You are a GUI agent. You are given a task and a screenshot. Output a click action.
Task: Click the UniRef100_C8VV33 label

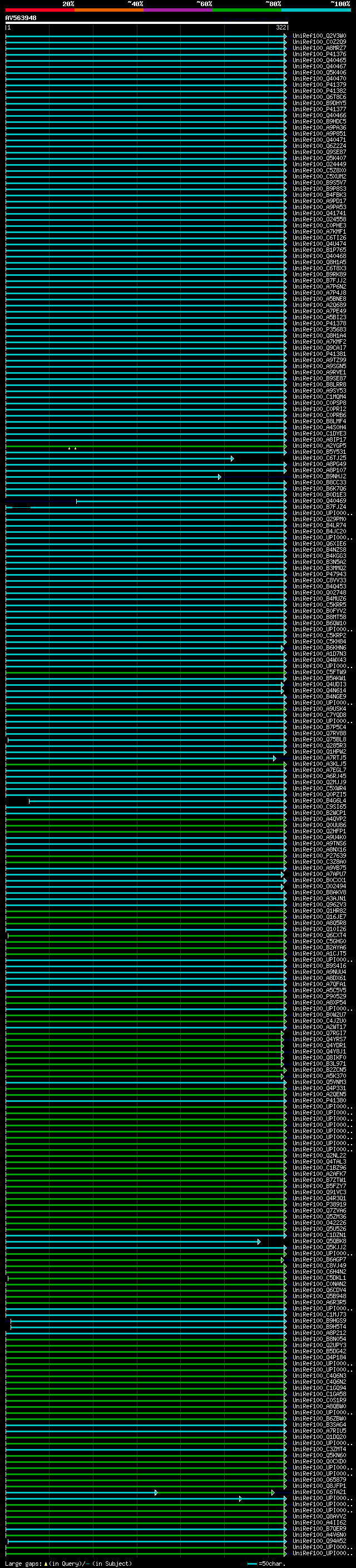point(319,580)
